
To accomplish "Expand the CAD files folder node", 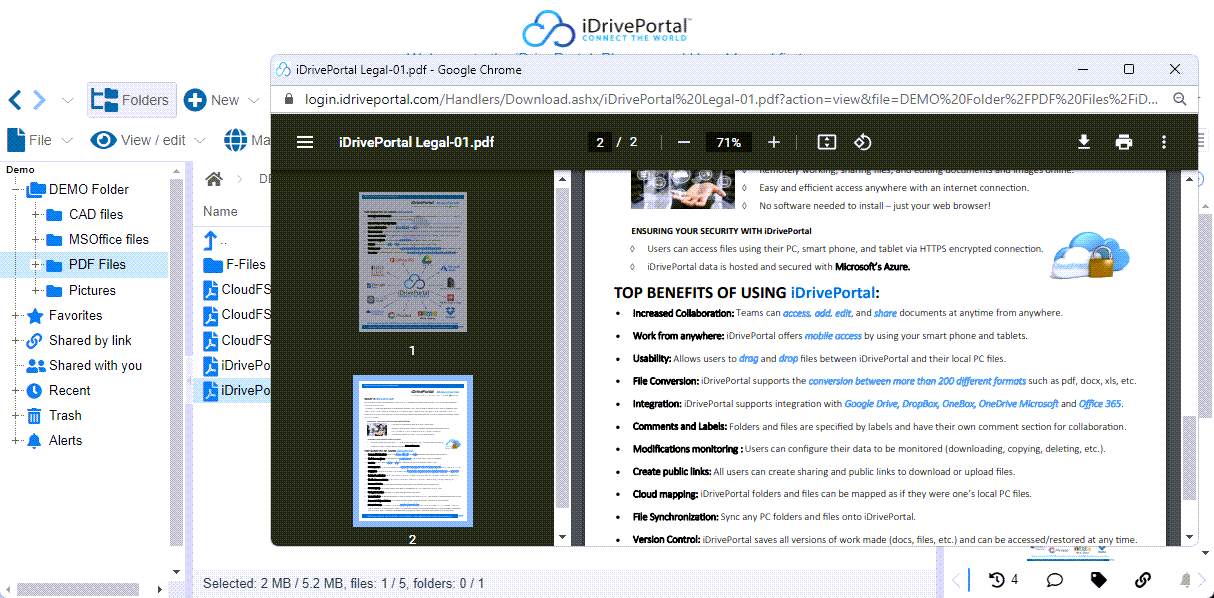I will click(x=36, y=214).
